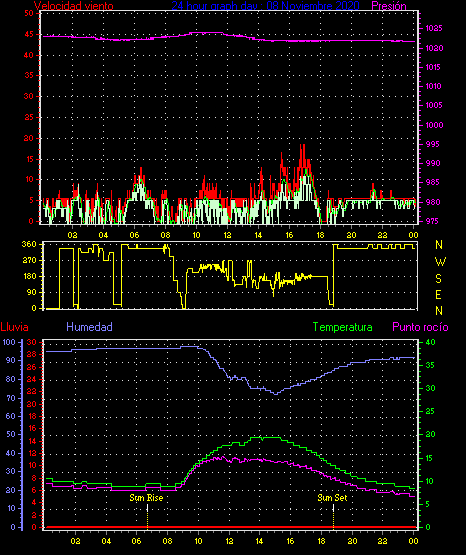Select the red 'Lluvia' legend label
The height and width of the screenshot is (555, 466).
(x=15, y=327)
